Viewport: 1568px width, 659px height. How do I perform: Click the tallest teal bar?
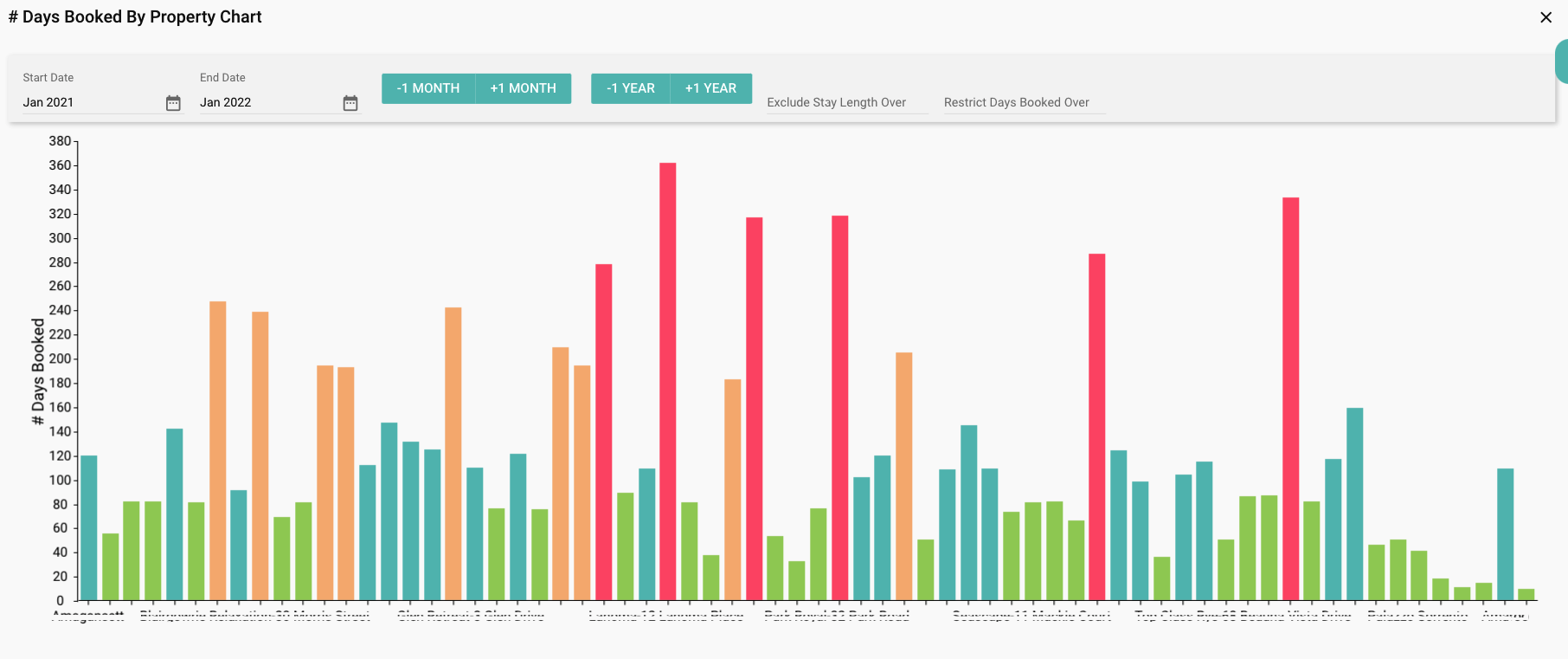pos(1354,504)
